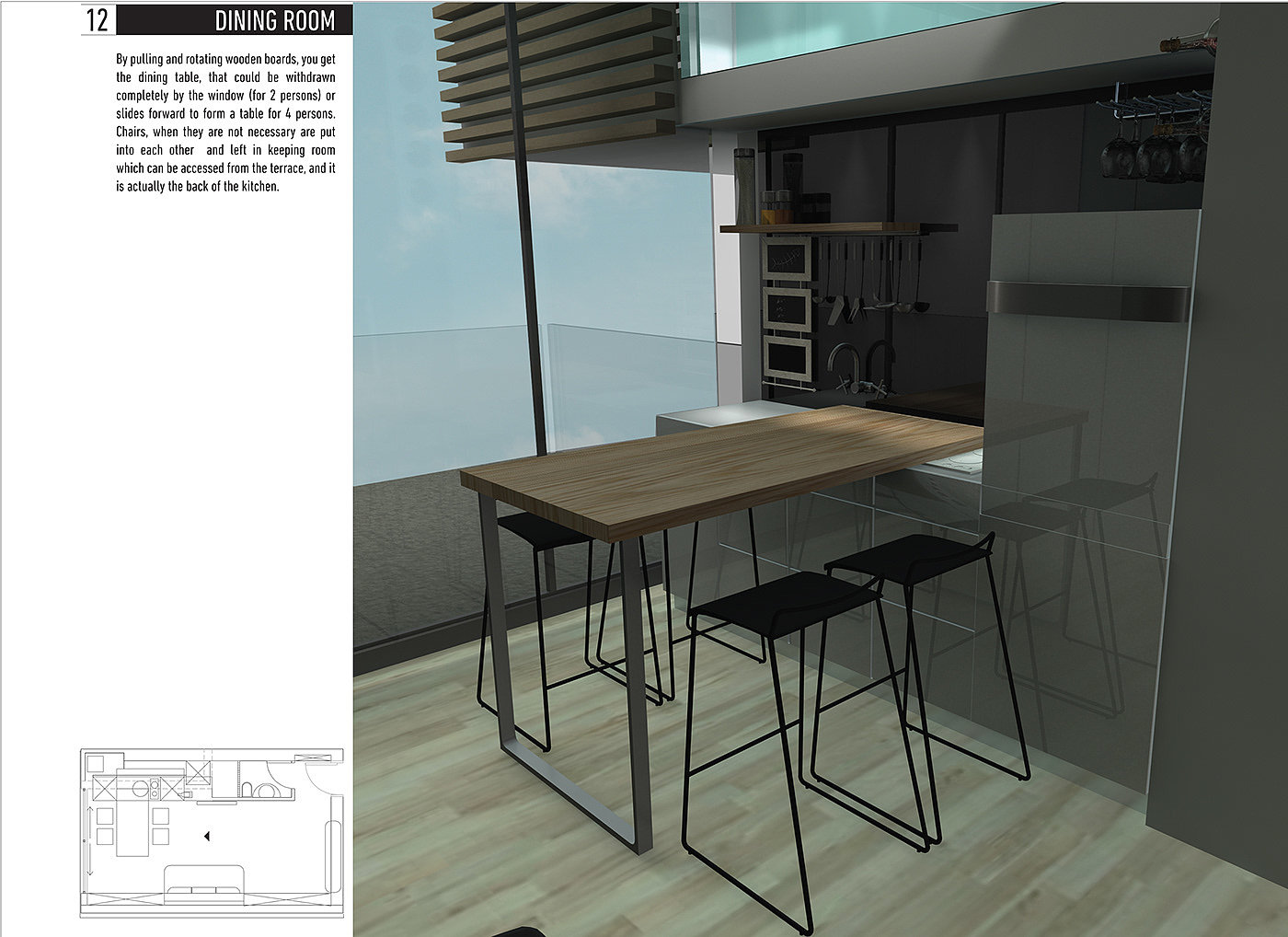
Task: Click the metal handle on the glass panel
Action: (x=1086, y=300)
